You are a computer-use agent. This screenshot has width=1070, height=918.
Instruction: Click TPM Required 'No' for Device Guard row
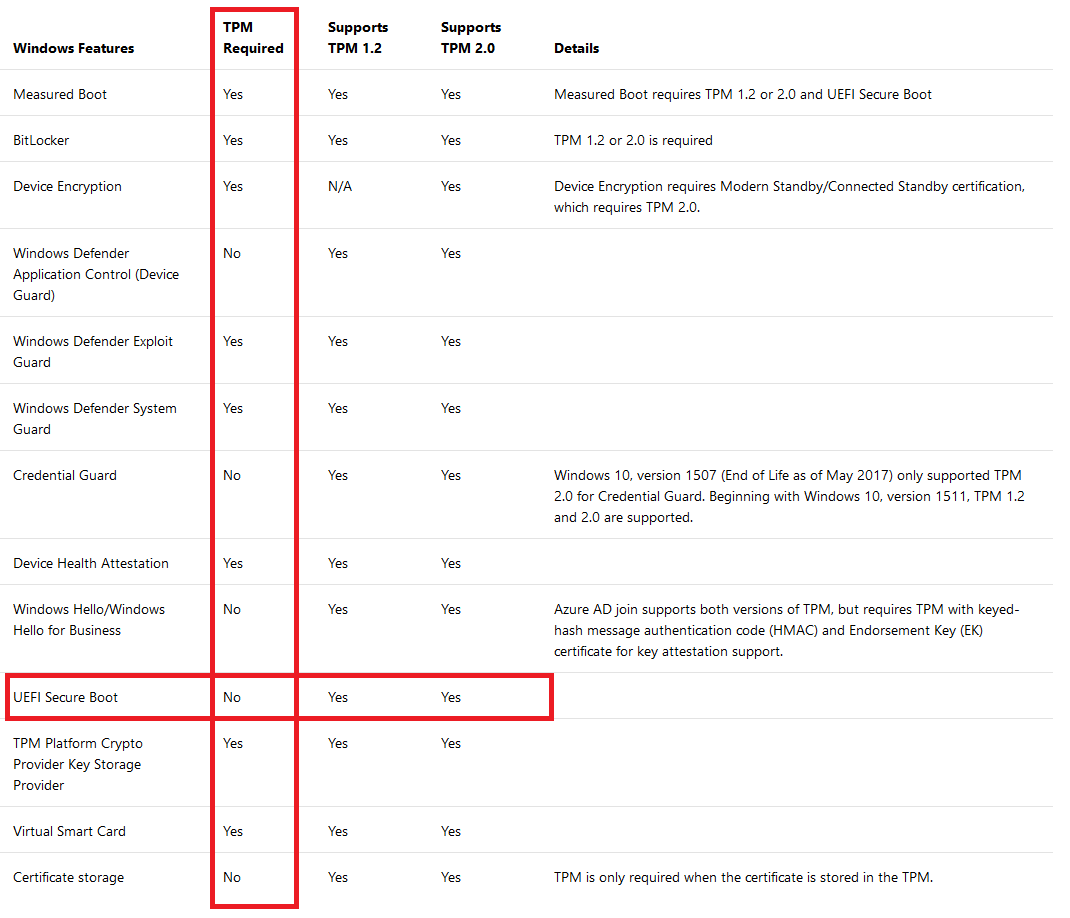232,253
